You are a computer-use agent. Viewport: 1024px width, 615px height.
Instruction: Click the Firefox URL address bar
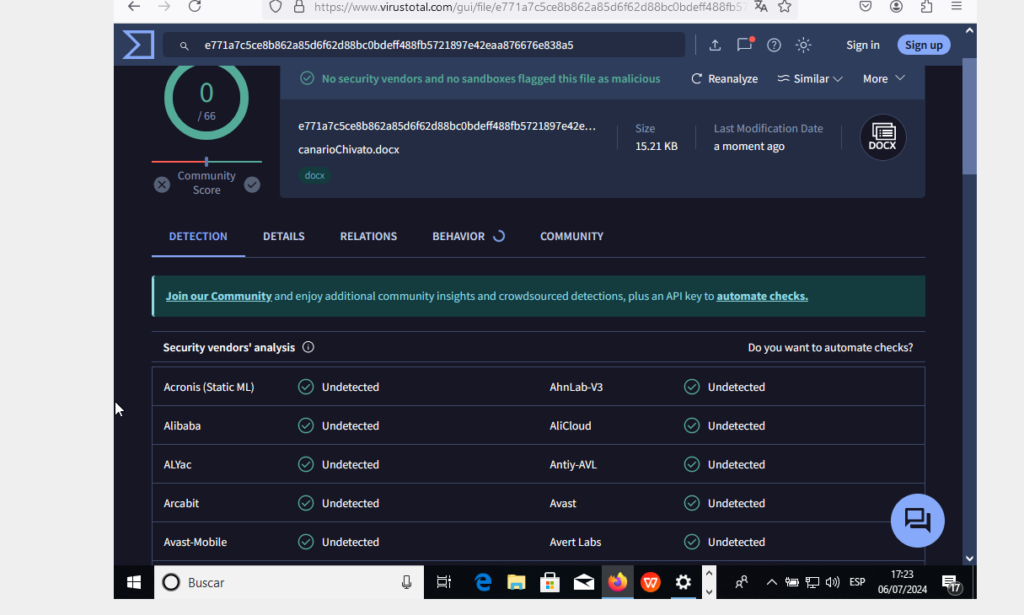point(529,7)
